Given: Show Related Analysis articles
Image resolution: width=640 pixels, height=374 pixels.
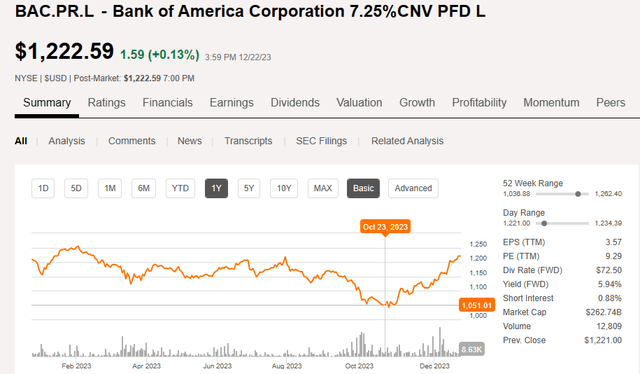Looking at the screenshot, I should point(407,141).
